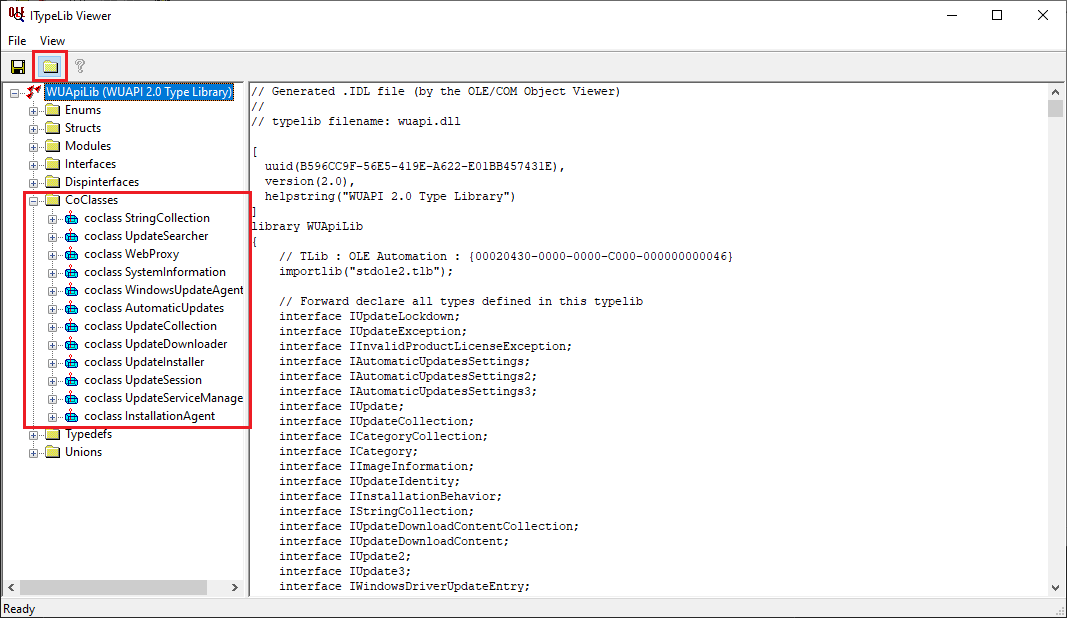Open the File menu

click(x=17, y=41)
